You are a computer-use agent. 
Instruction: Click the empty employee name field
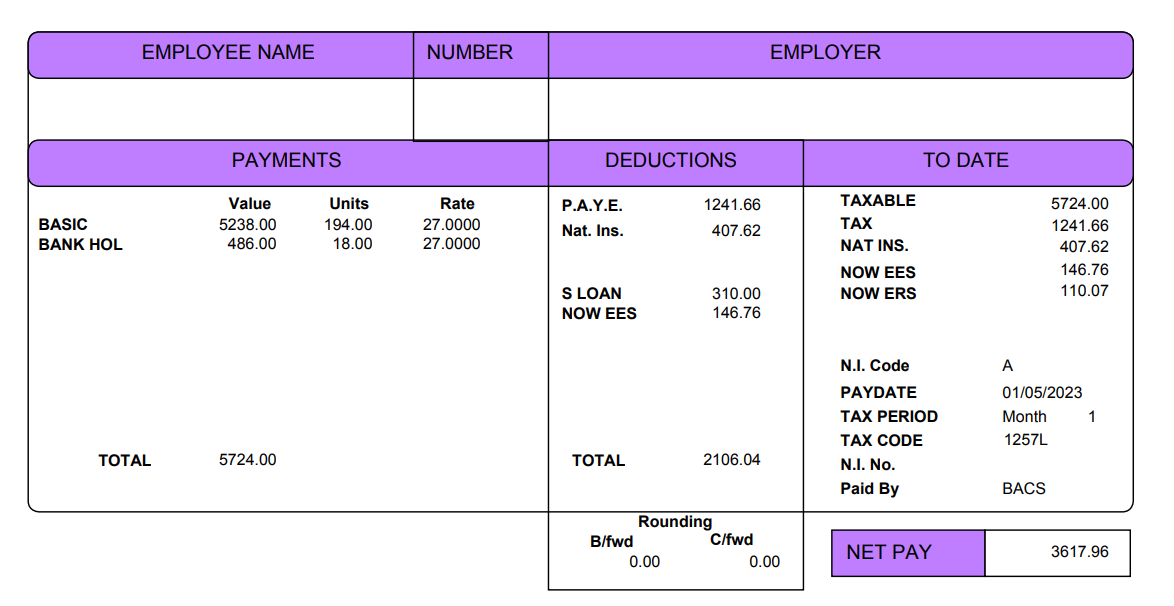(220, 108)
